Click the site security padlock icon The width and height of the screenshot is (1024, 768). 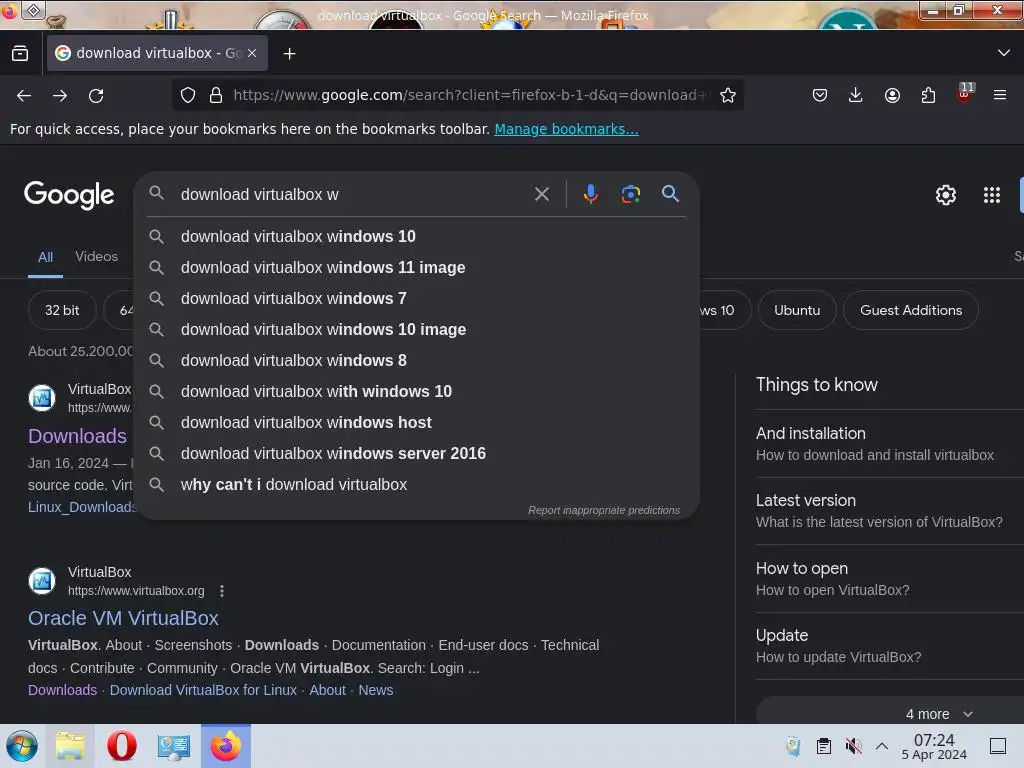pos(216,95)
